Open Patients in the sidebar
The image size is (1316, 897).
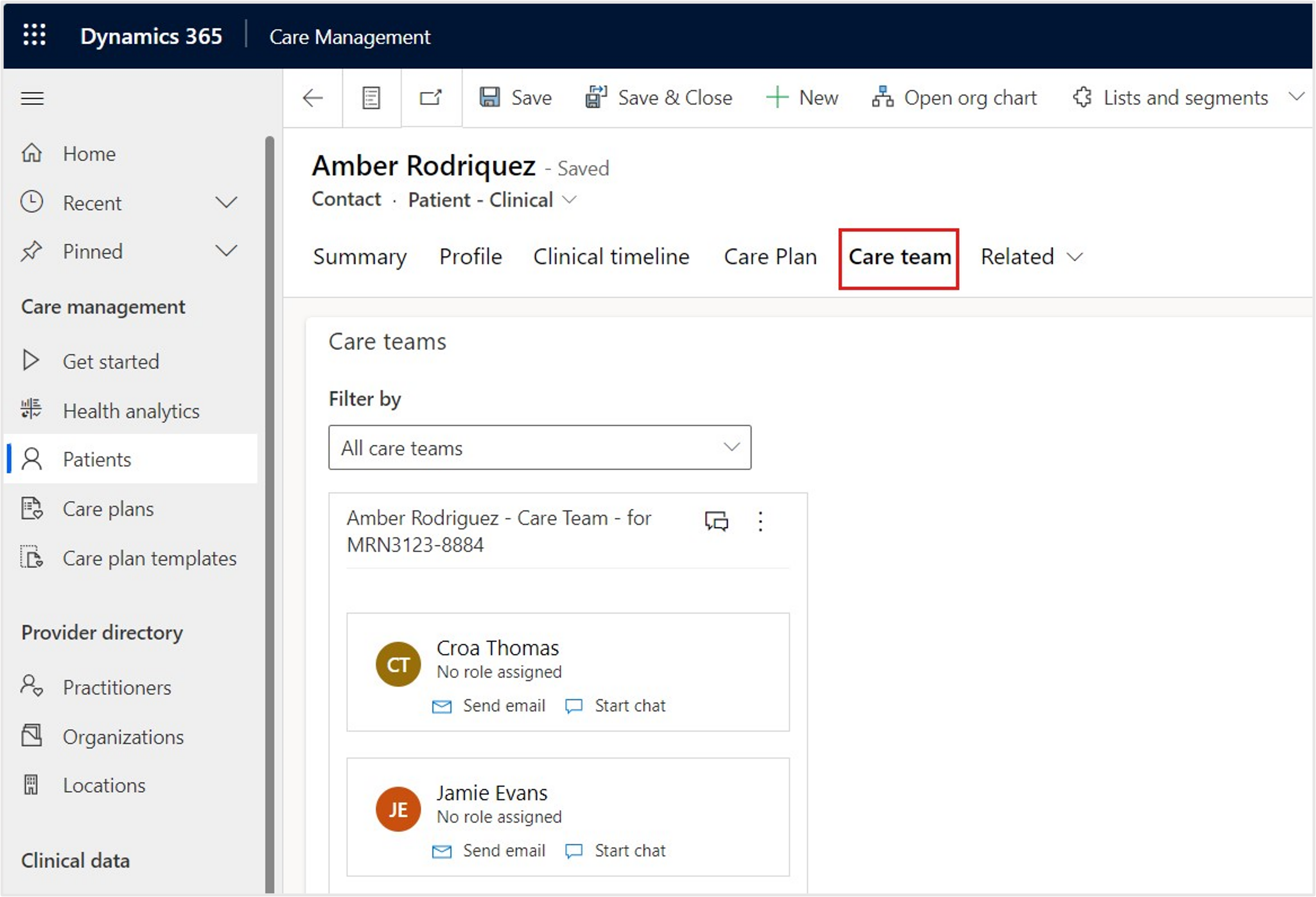(x=132, y=459)
